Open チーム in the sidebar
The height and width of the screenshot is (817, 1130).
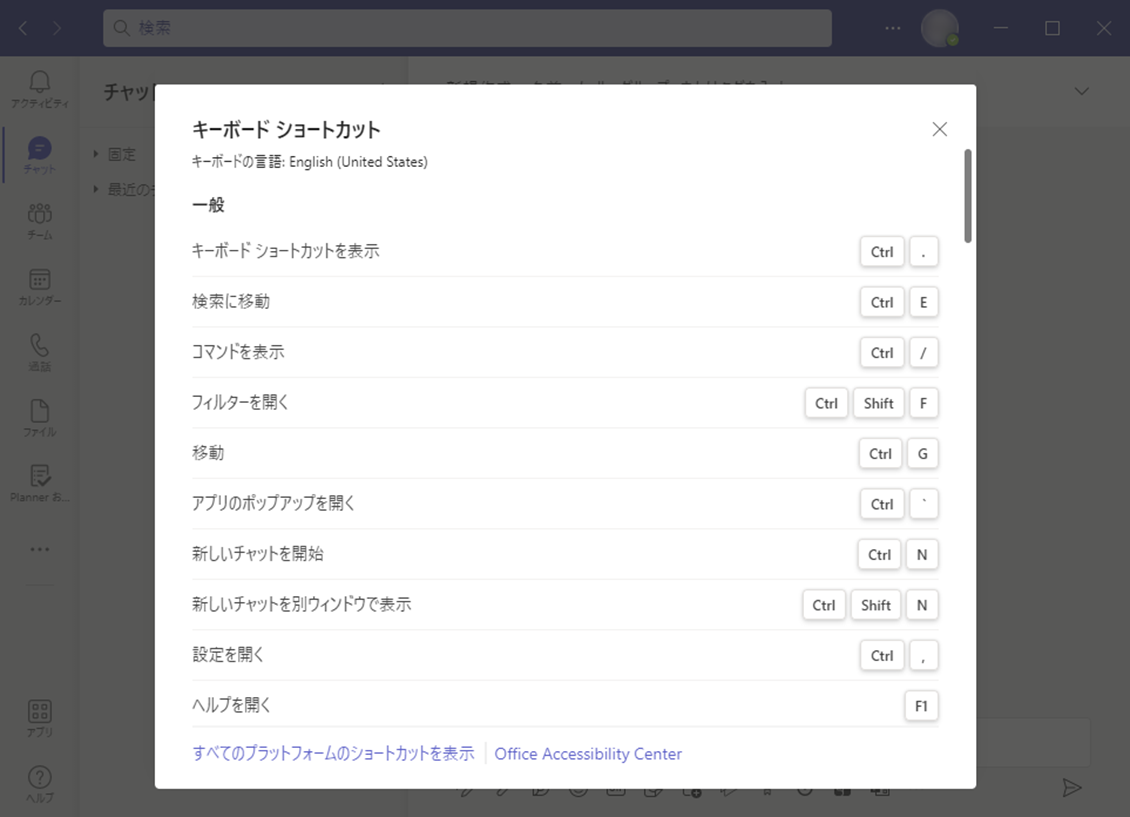point(40,221)
